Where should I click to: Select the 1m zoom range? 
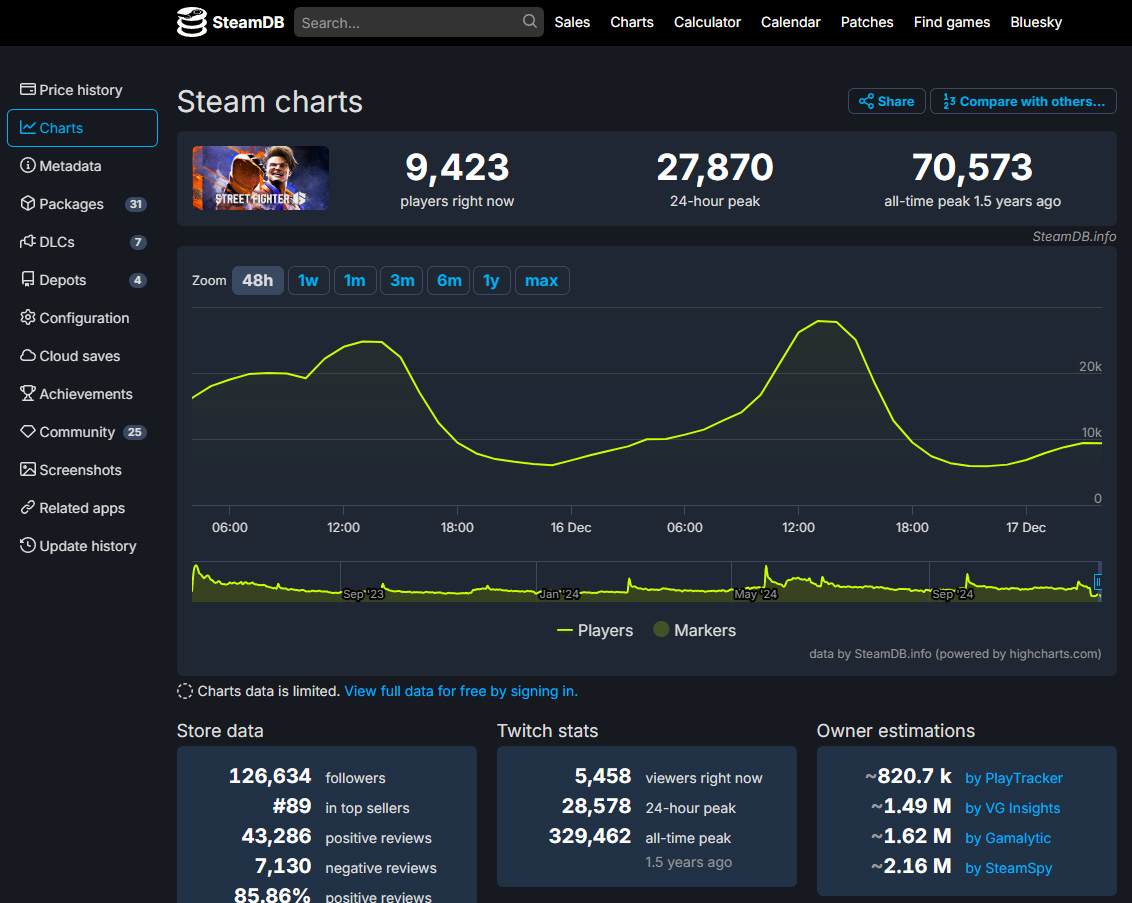(x=354, y=281)
